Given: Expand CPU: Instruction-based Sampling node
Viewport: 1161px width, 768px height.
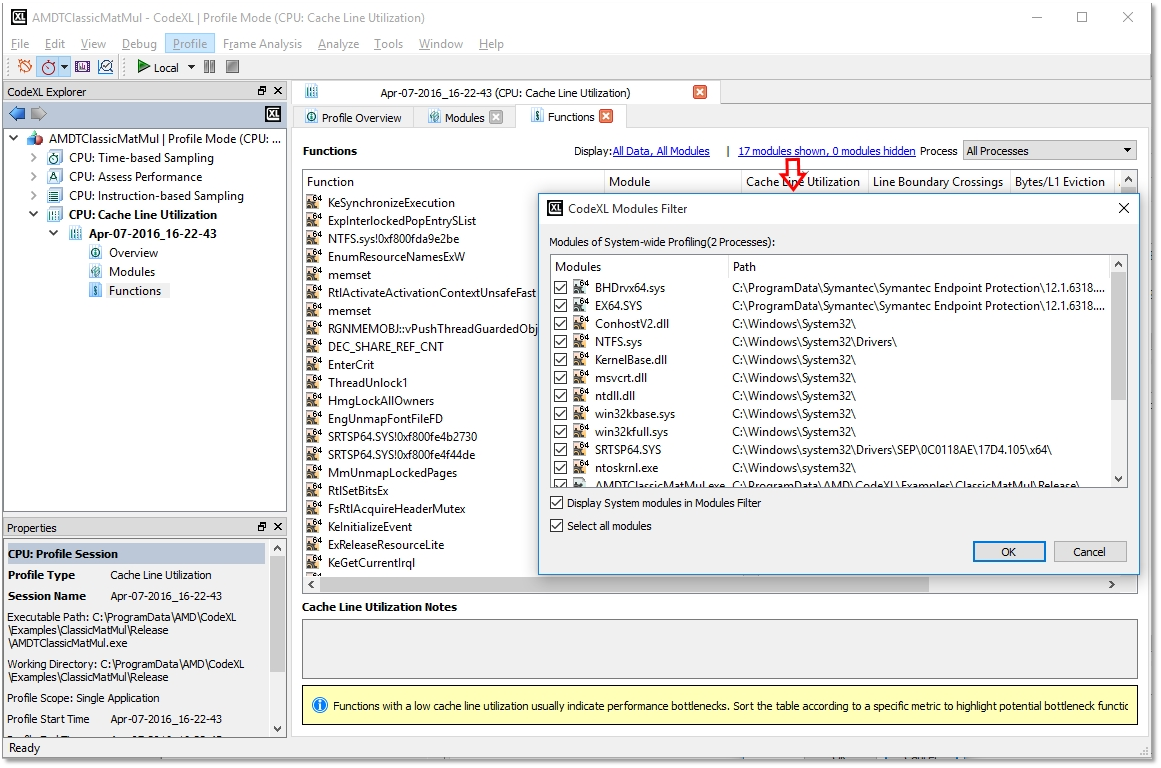Looking at the screenshot, I should pyautogui.click(x=33, y=196).
